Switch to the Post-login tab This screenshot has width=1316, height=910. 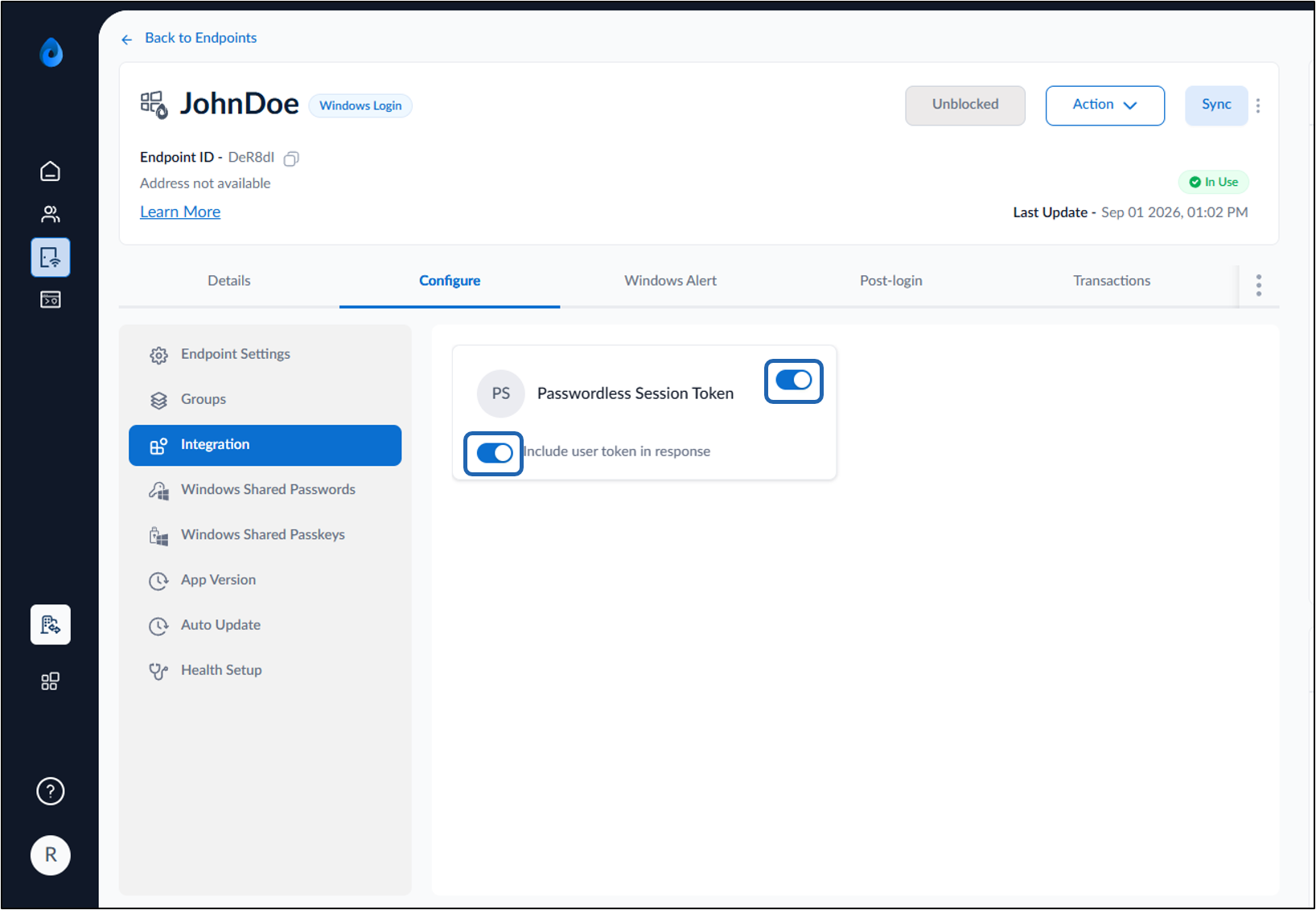click(x=890, y=281)
